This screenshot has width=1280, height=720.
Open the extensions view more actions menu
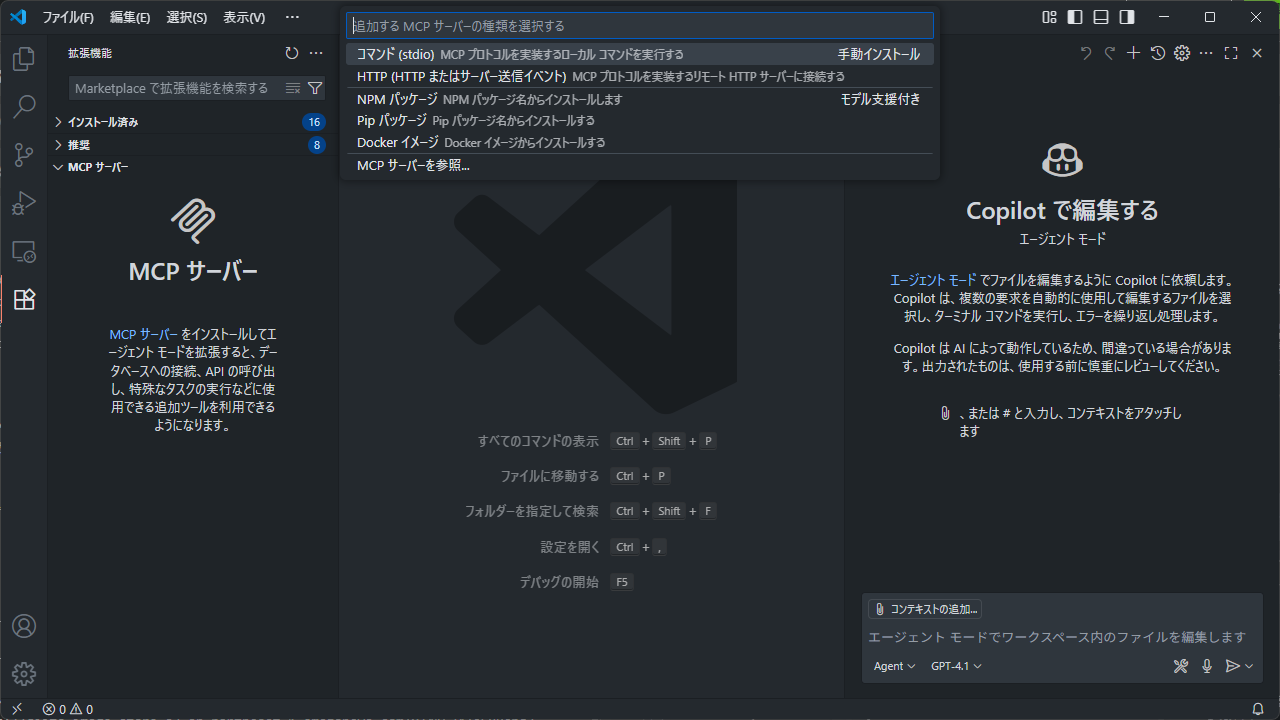coord(316,53)
